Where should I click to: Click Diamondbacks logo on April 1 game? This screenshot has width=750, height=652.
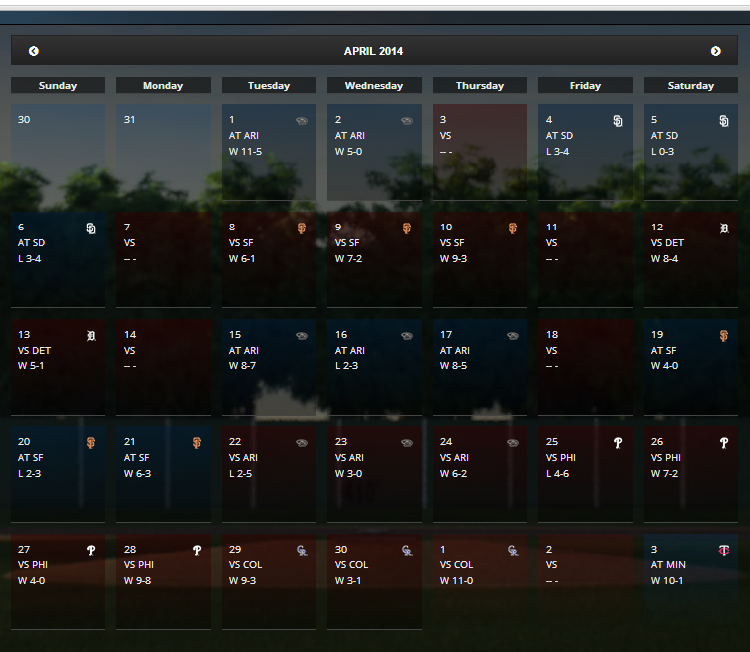pos(301,121)
